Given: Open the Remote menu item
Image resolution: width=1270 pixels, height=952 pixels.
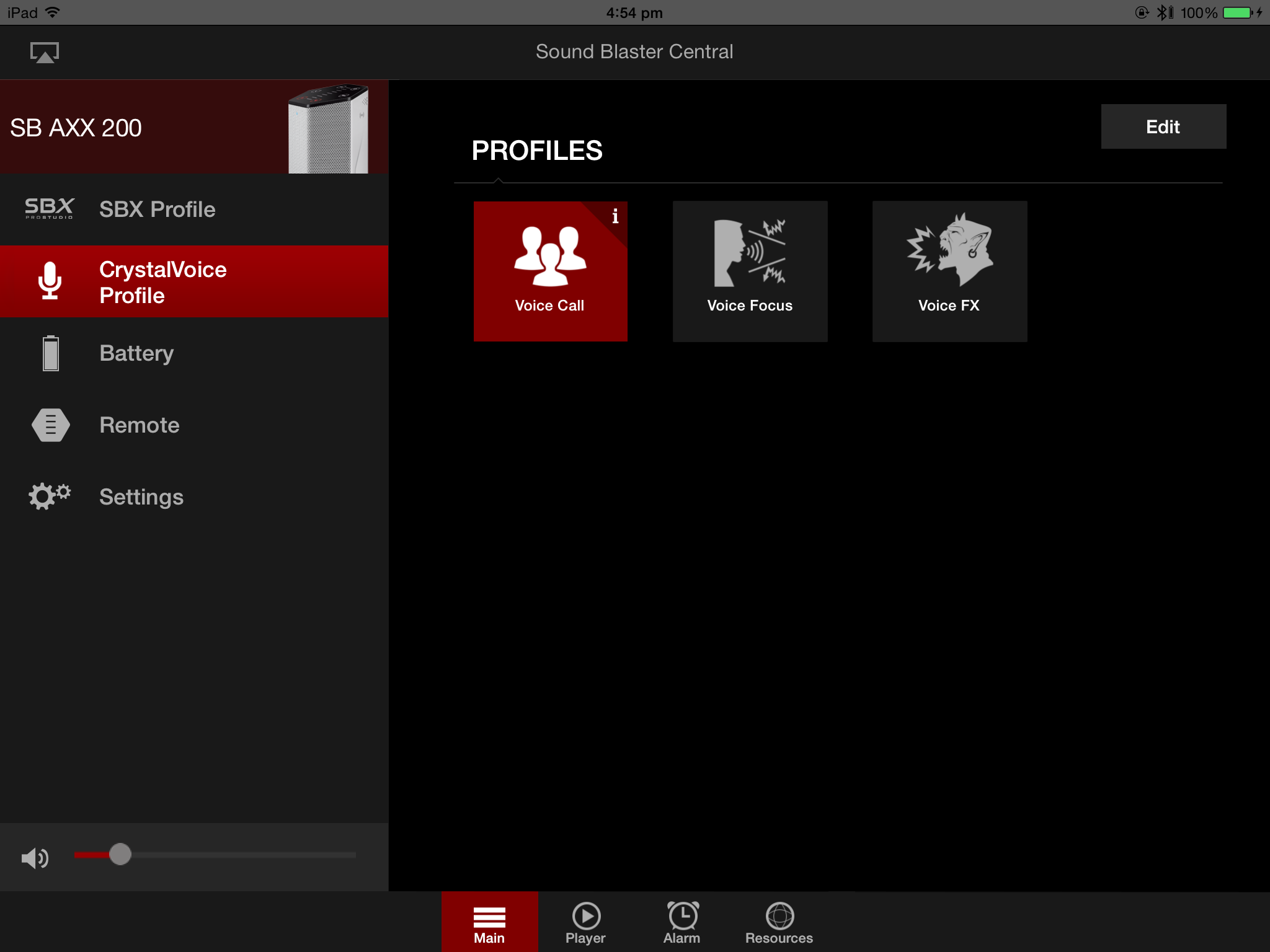Looking at the screenshot, I should pos(140,425).
